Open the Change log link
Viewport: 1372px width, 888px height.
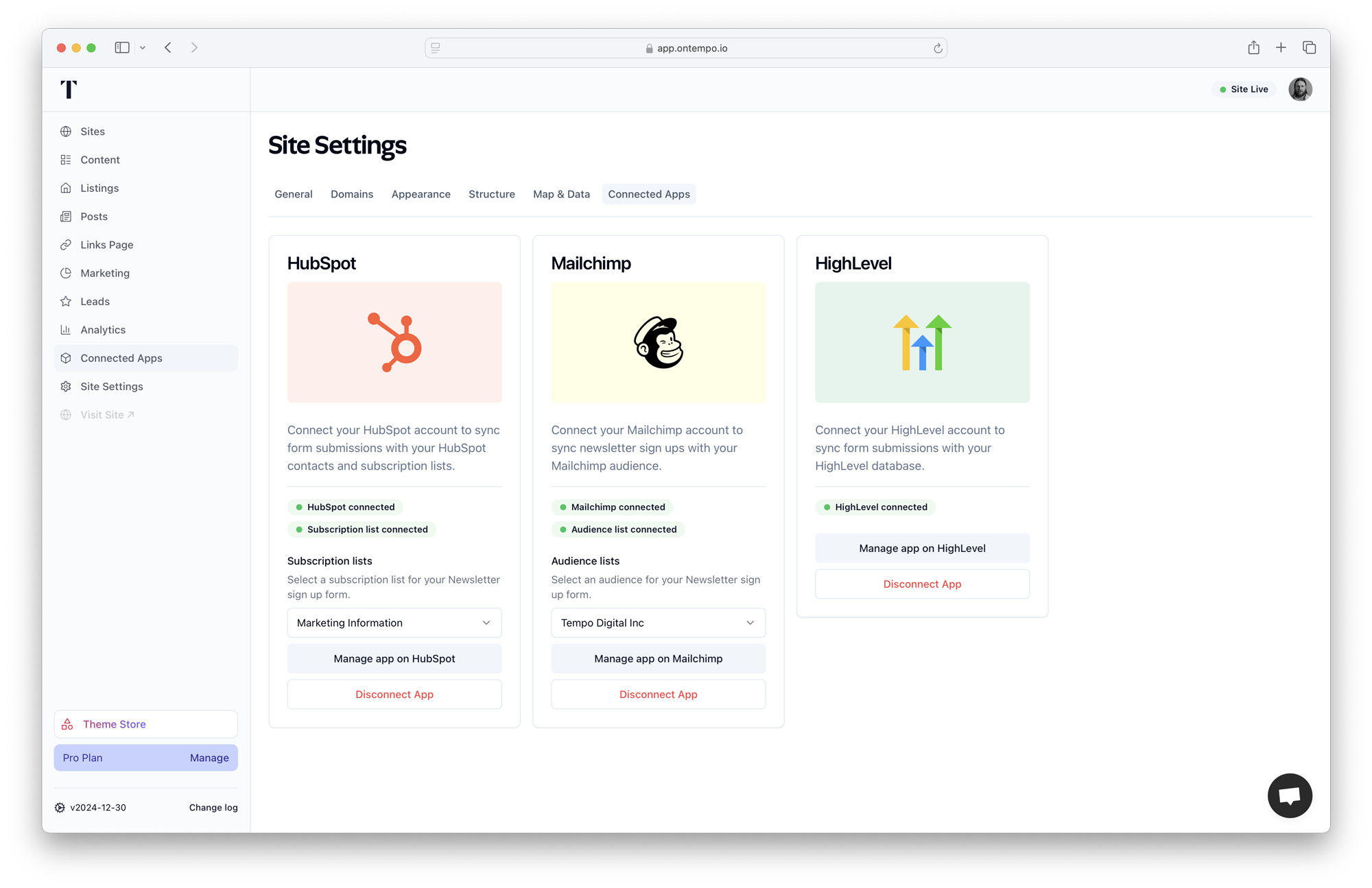(213, 808)
